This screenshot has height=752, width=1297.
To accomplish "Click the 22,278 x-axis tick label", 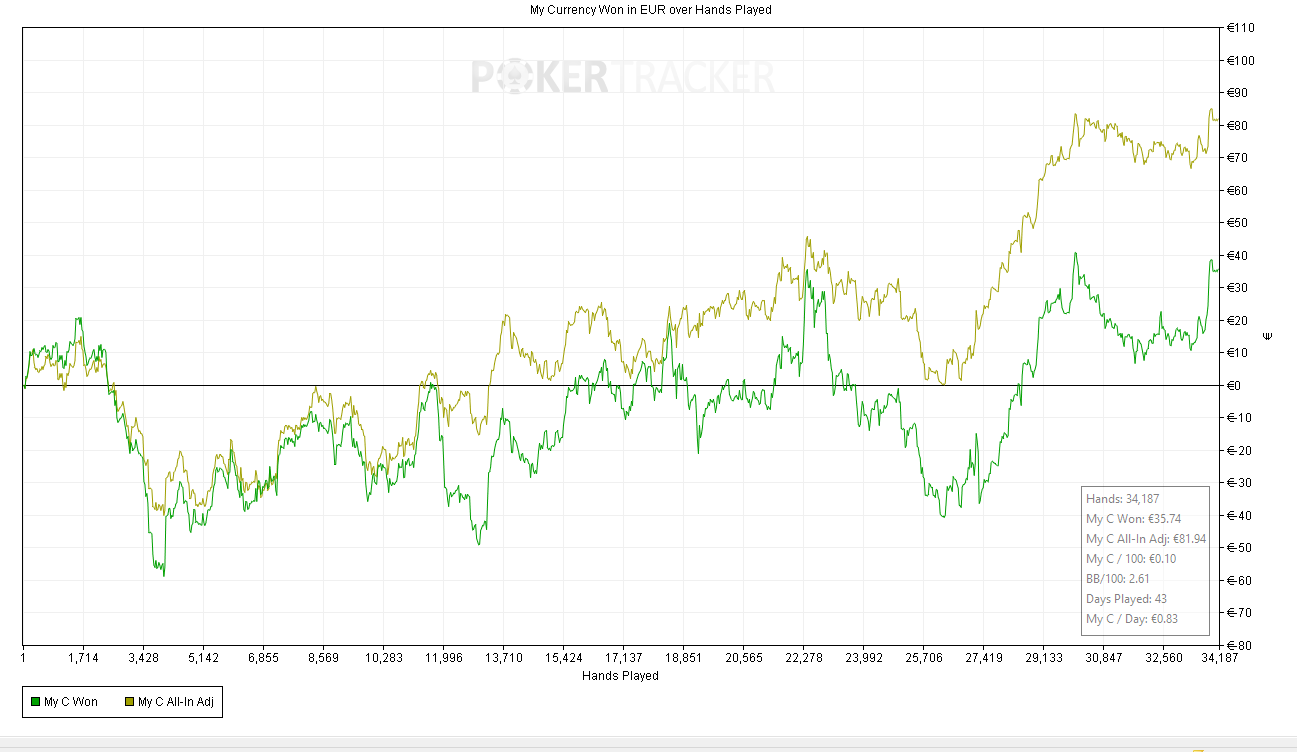I will (x=803, y=658).
